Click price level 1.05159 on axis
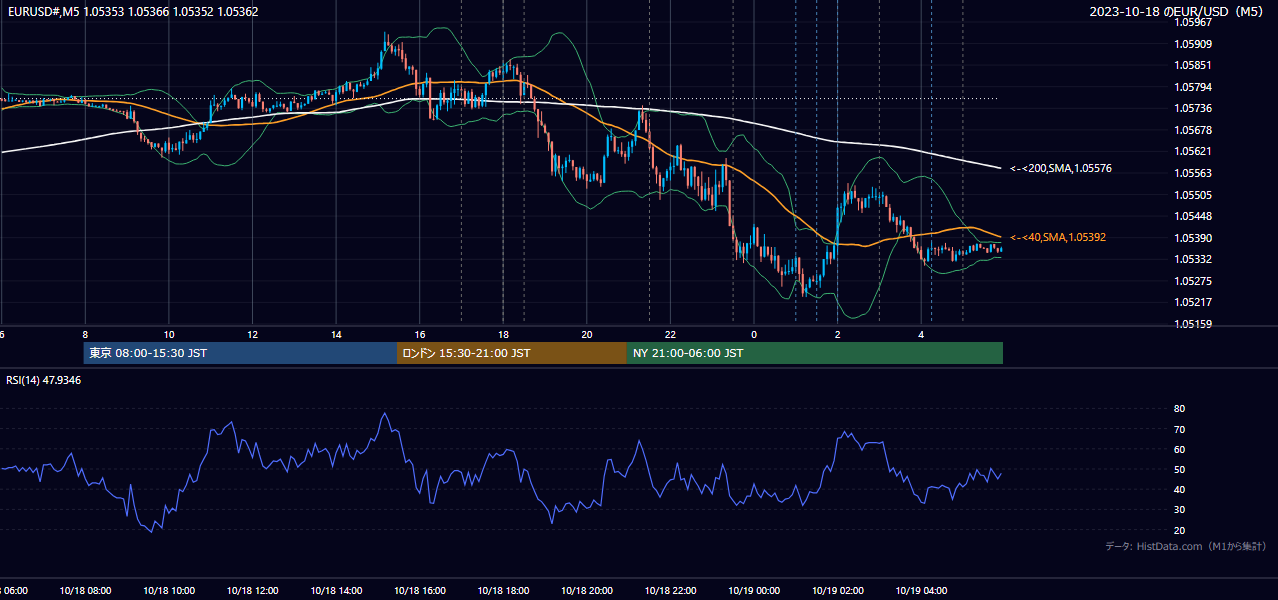The image size is (1278, 600). (x=1193, y=324)
